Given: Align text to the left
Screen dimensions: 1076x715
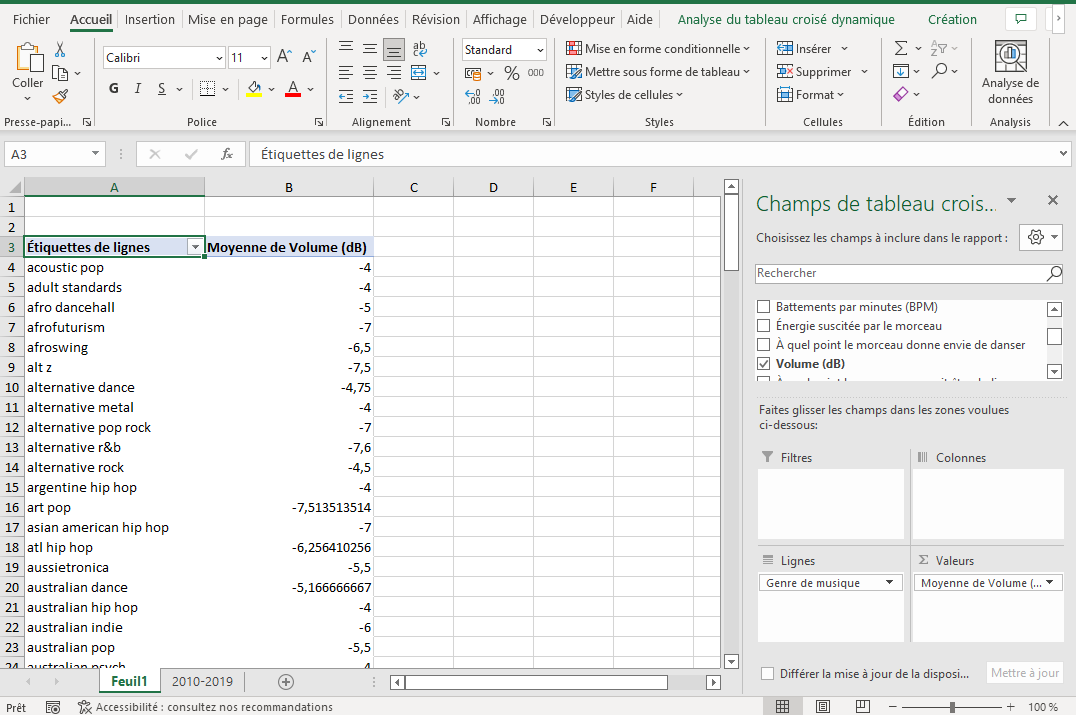Looking at the screenshot, I should click(346, 72).
